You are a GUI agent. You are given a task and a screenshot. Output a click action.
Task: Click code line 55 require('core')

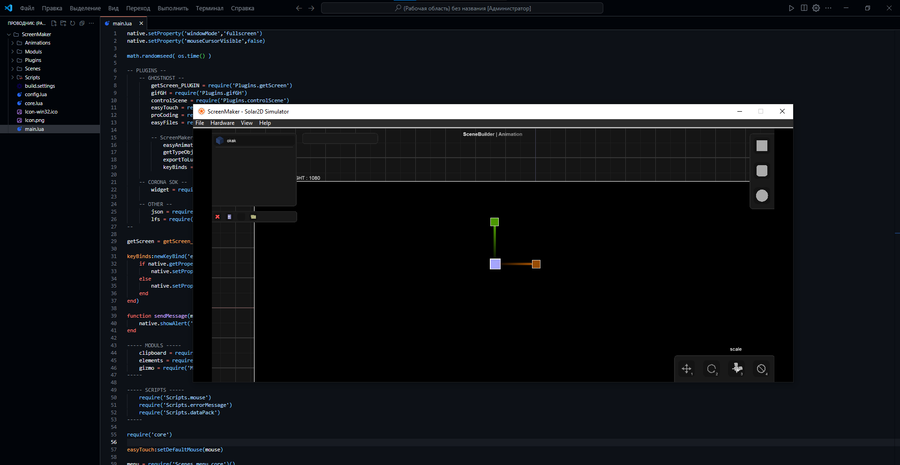click(149, 435)
